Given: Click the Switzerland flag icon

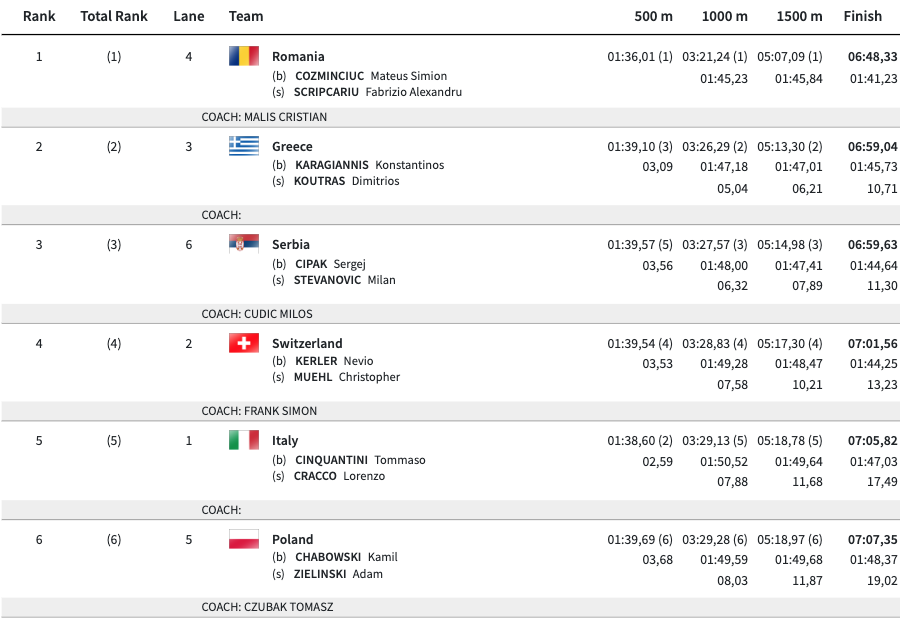Looking at the screenshot, I should 244,343.
